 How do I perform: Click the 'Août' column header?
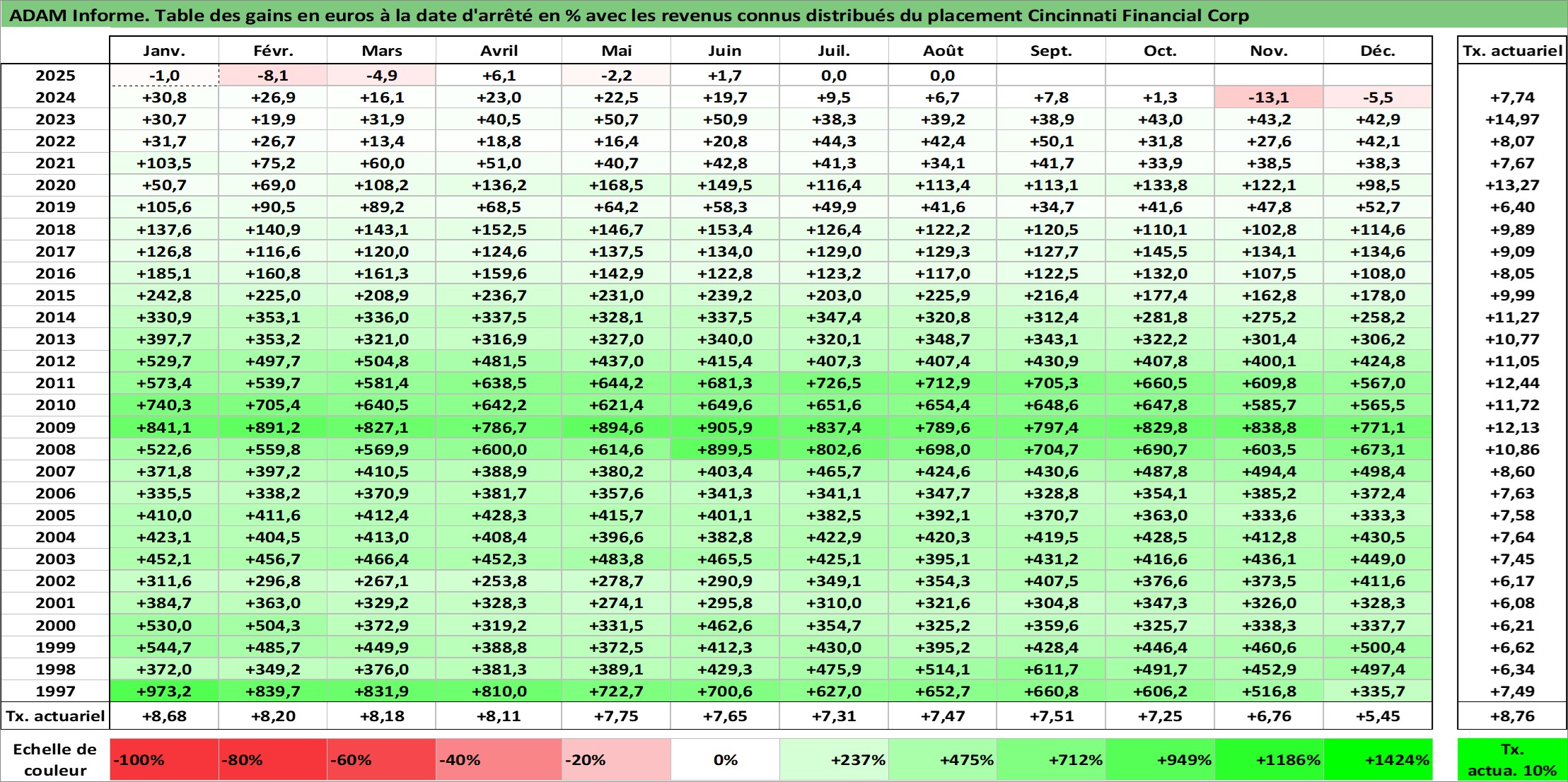[x=943, y=50]
